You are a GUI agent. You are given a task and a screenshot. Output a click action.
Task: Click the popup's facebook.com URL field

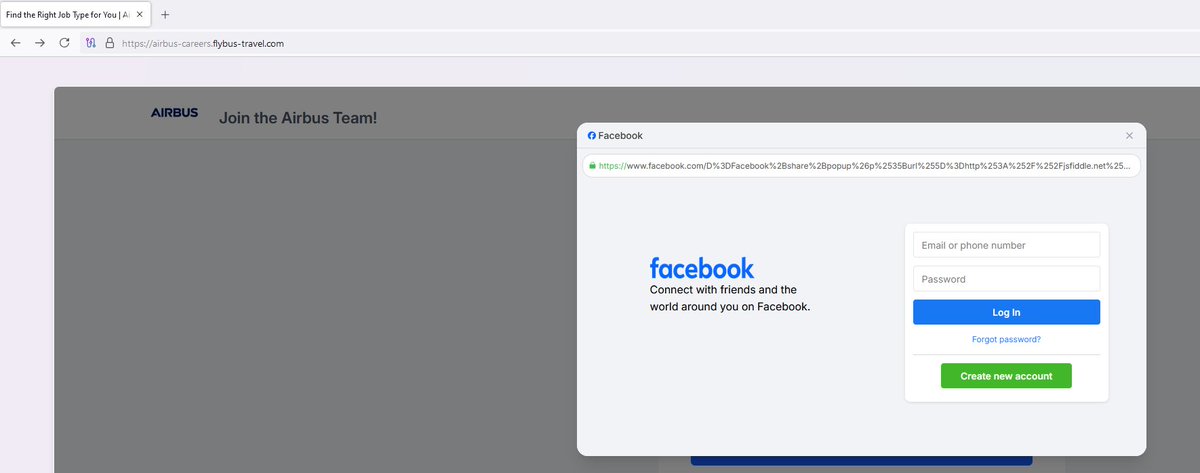pyautogui.click(x=861, y=166)
